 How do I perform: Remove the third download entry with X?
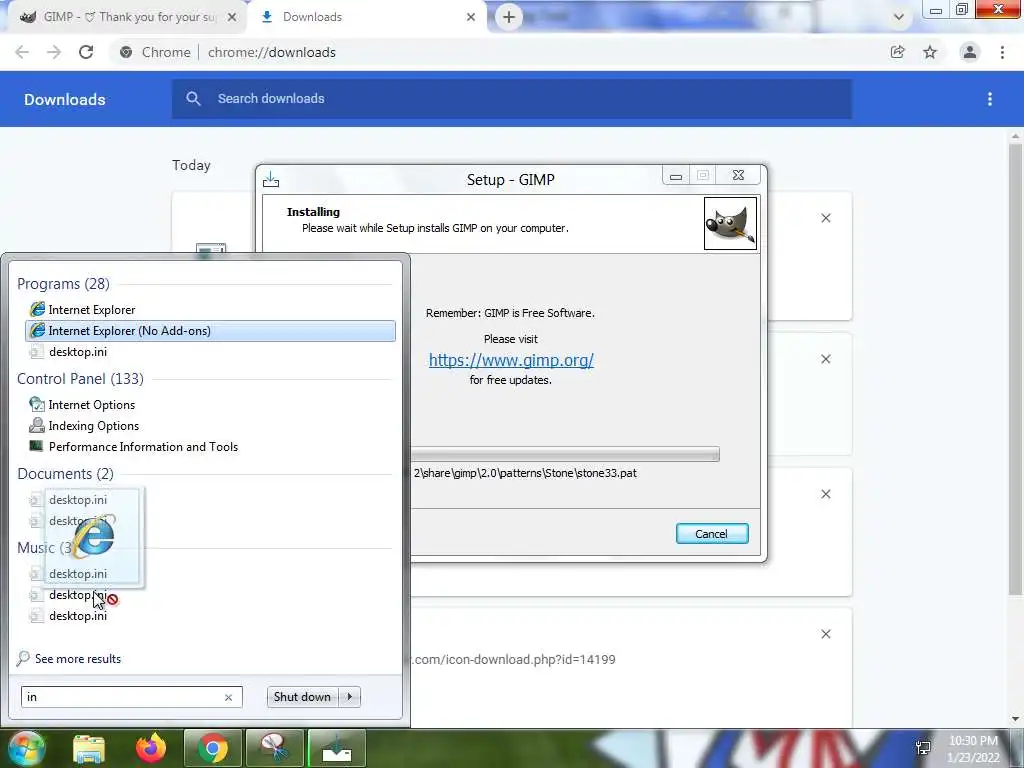(825, 494)
